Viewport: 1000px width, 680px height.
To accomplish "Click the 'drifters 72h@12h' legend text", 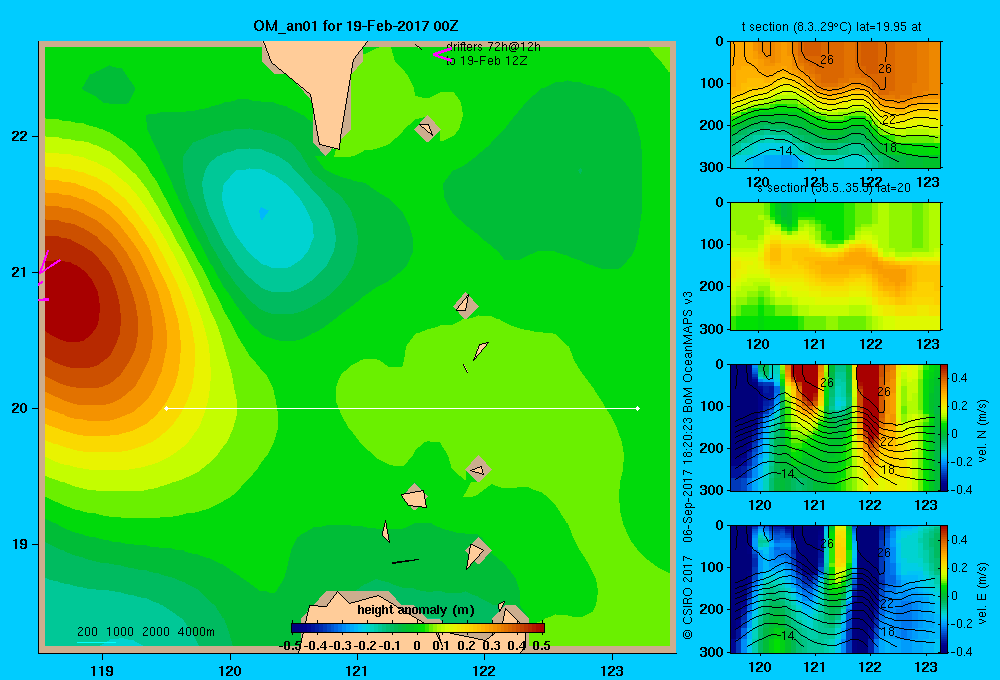I will (x=493, y=47).
